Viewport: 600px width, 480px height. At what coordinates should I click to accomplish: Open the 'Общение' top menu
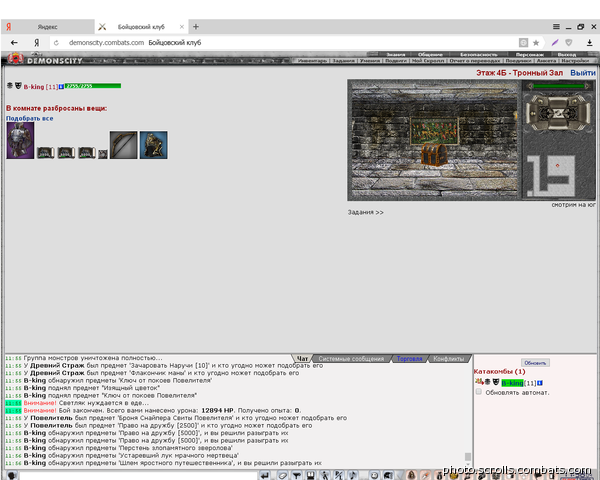(430, 54)
